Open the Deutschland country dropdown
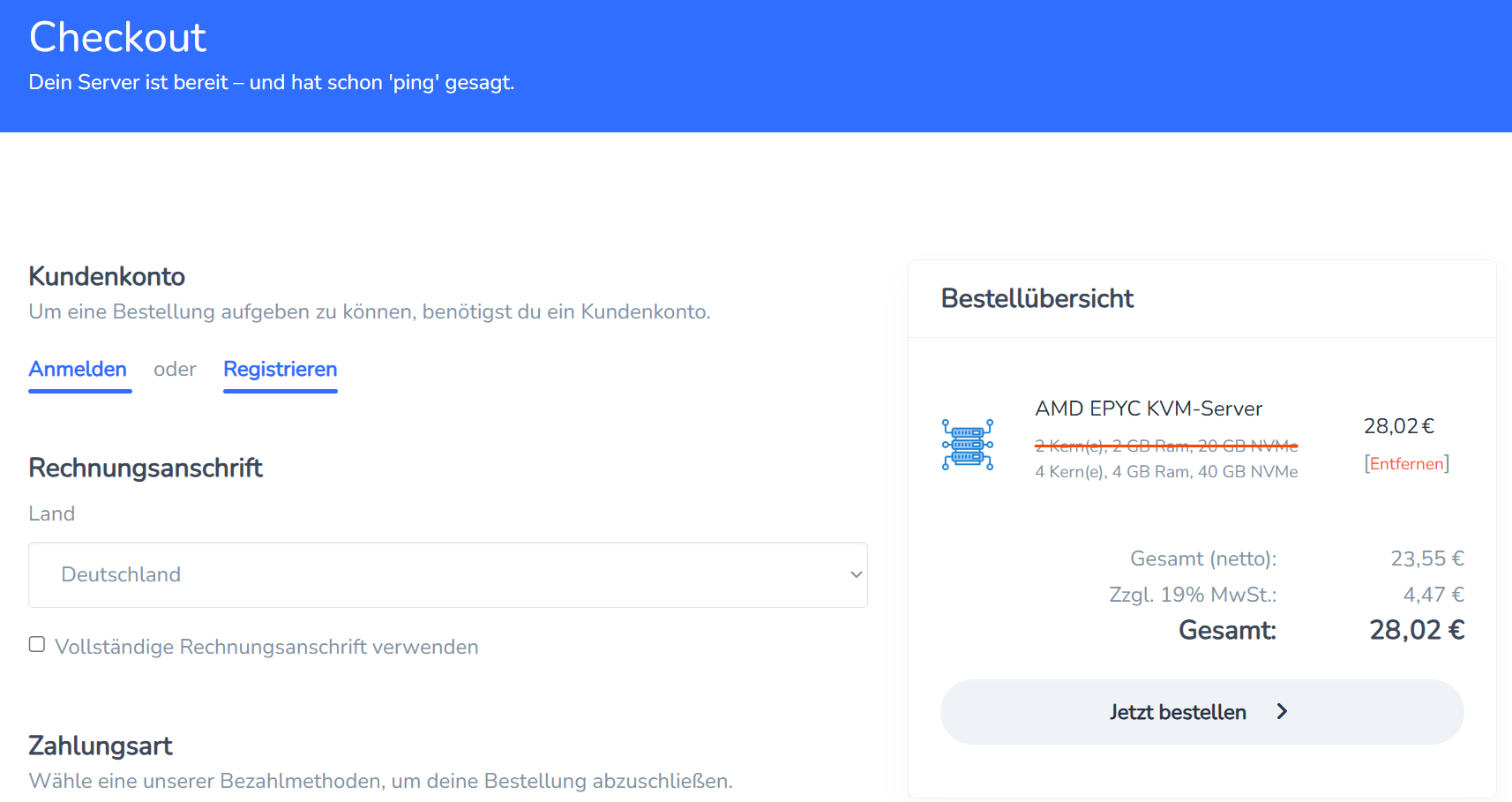 point(448,574)
